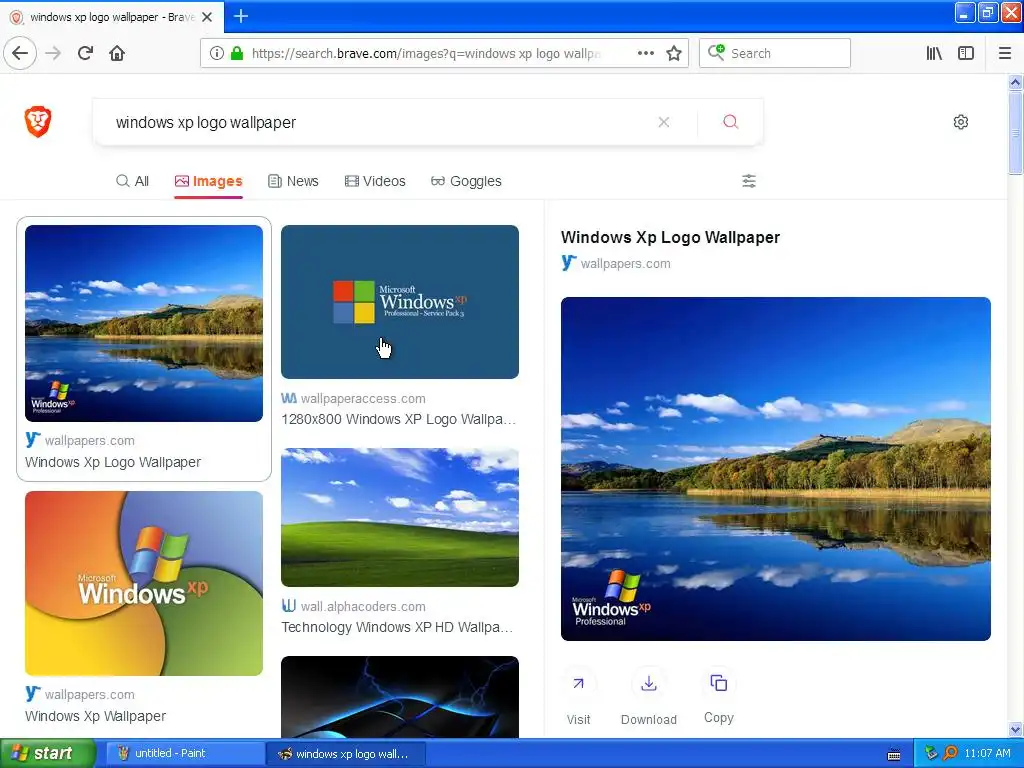
Task: Click 'Technology Windows XP HD Wallpa…' title
Action: pos(397,627)
